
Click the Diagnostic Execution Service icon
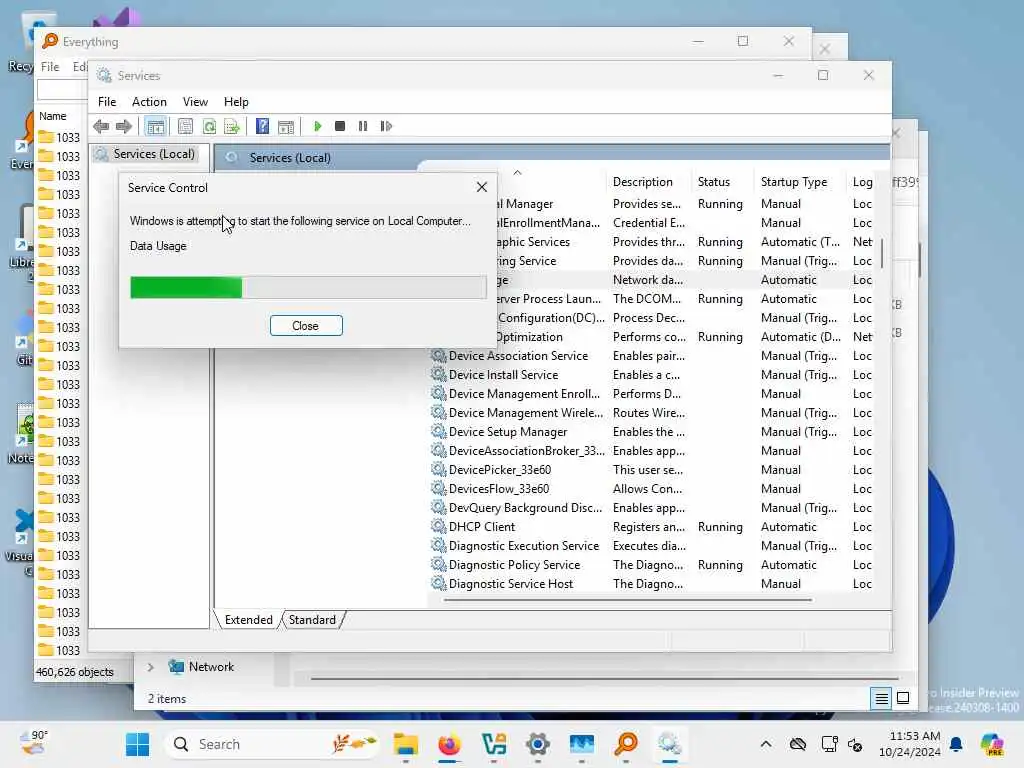pyautogui.click(x=438, y=545)
